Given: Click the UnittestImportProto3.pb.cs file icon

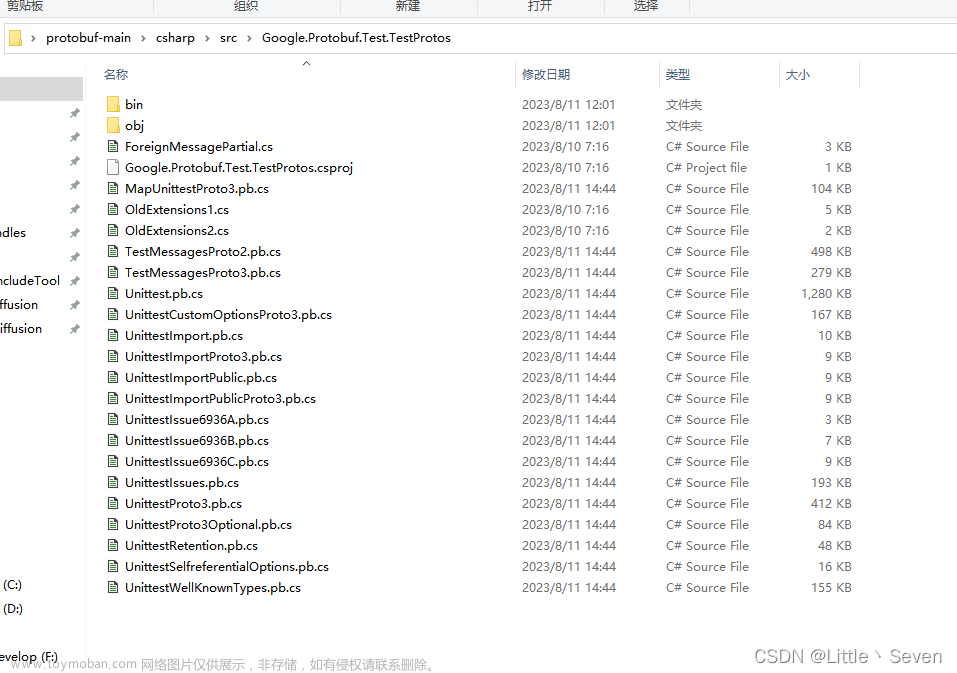Looking at the screenshot, I should 113,356.
